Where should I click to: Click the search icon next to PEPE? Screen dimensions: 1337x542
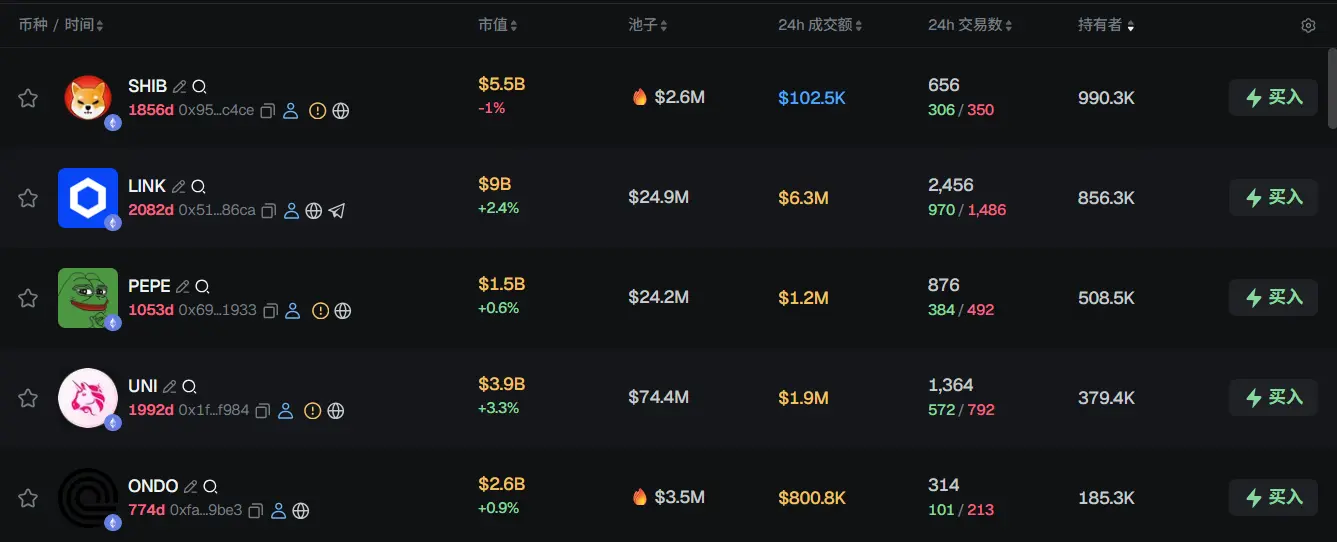(202, 286)
